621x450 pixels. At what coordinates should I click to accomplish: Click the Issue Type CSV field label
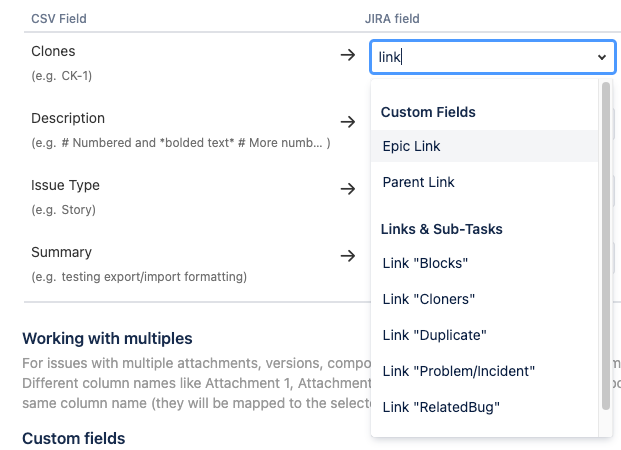(x=65, y=185)
